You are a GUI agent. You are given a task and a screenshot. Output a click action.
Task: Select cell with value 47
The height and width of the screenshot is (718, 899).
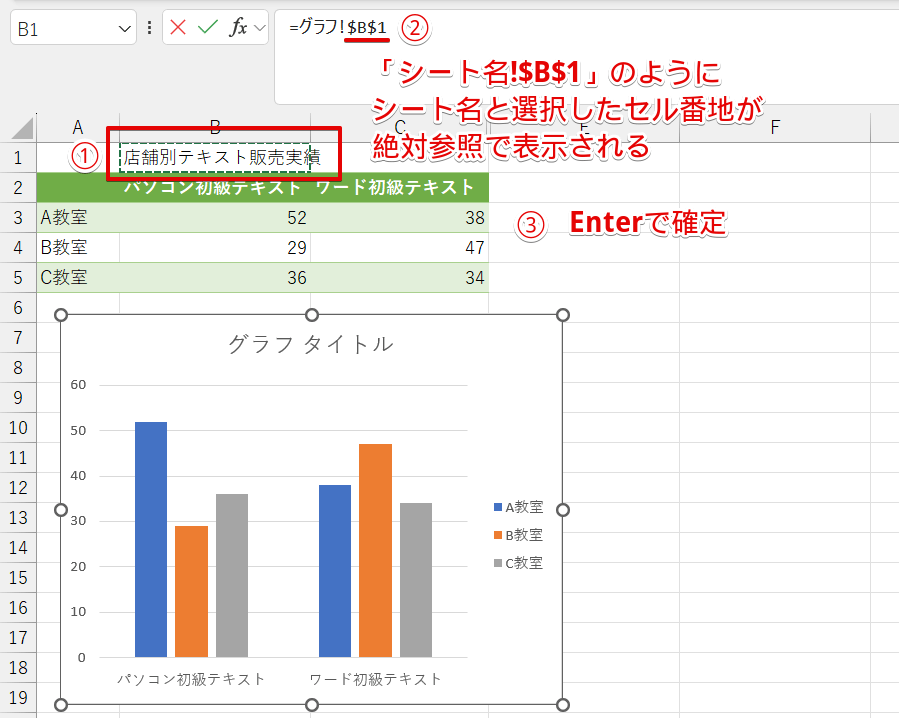[x=400, y=247]
